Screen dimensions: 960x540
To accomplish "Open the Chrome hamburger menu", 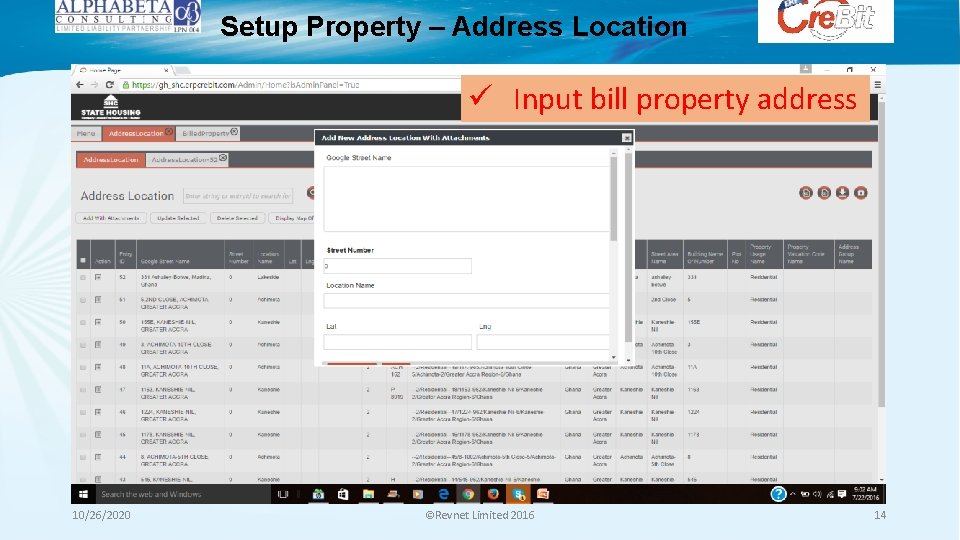I will point(877,85).
